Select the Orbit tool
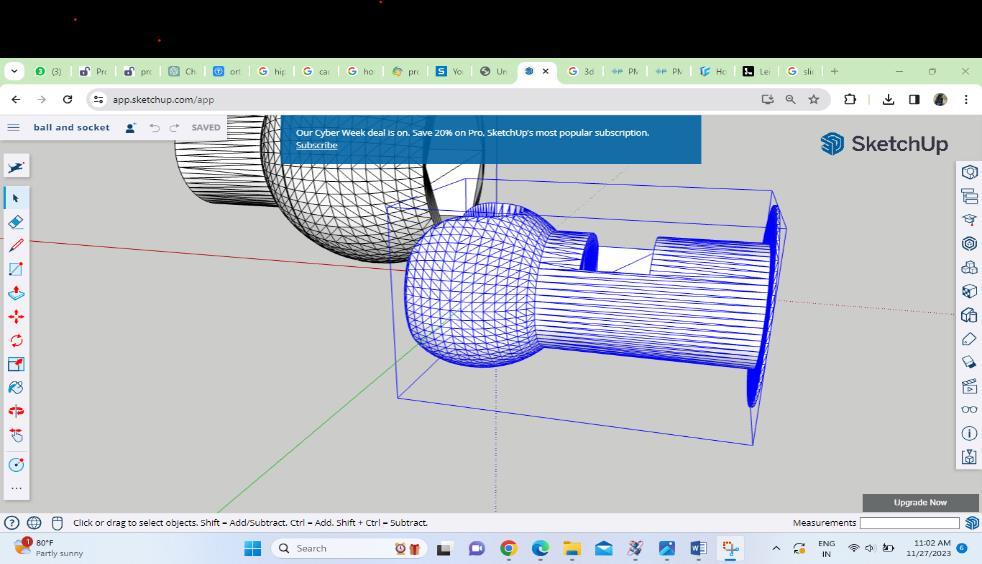This screenshot has width=982, height=564. pos(16,411)
